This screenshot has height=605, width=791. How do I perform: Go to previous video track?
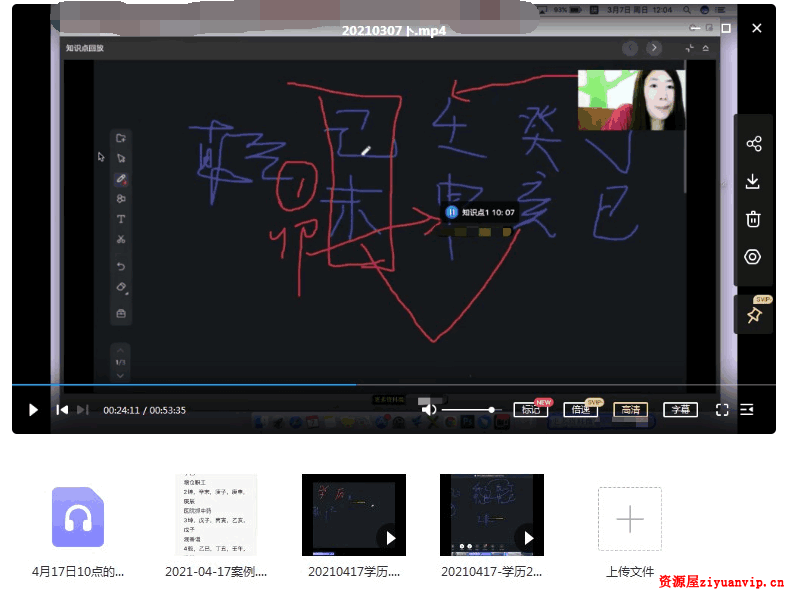coord(62,410)
